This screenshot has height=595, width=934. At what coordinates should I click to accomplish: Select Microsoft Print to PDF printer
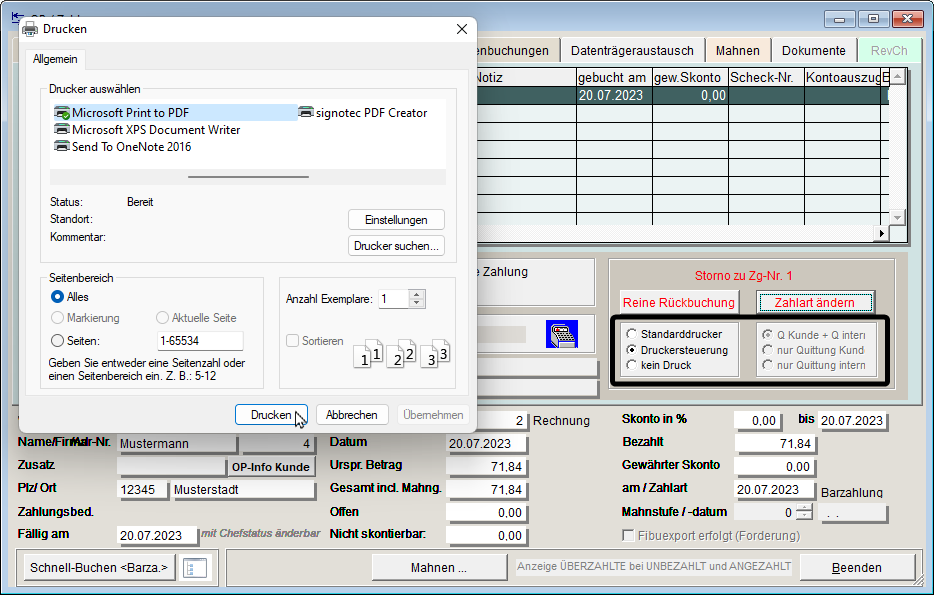pos(175,113)
